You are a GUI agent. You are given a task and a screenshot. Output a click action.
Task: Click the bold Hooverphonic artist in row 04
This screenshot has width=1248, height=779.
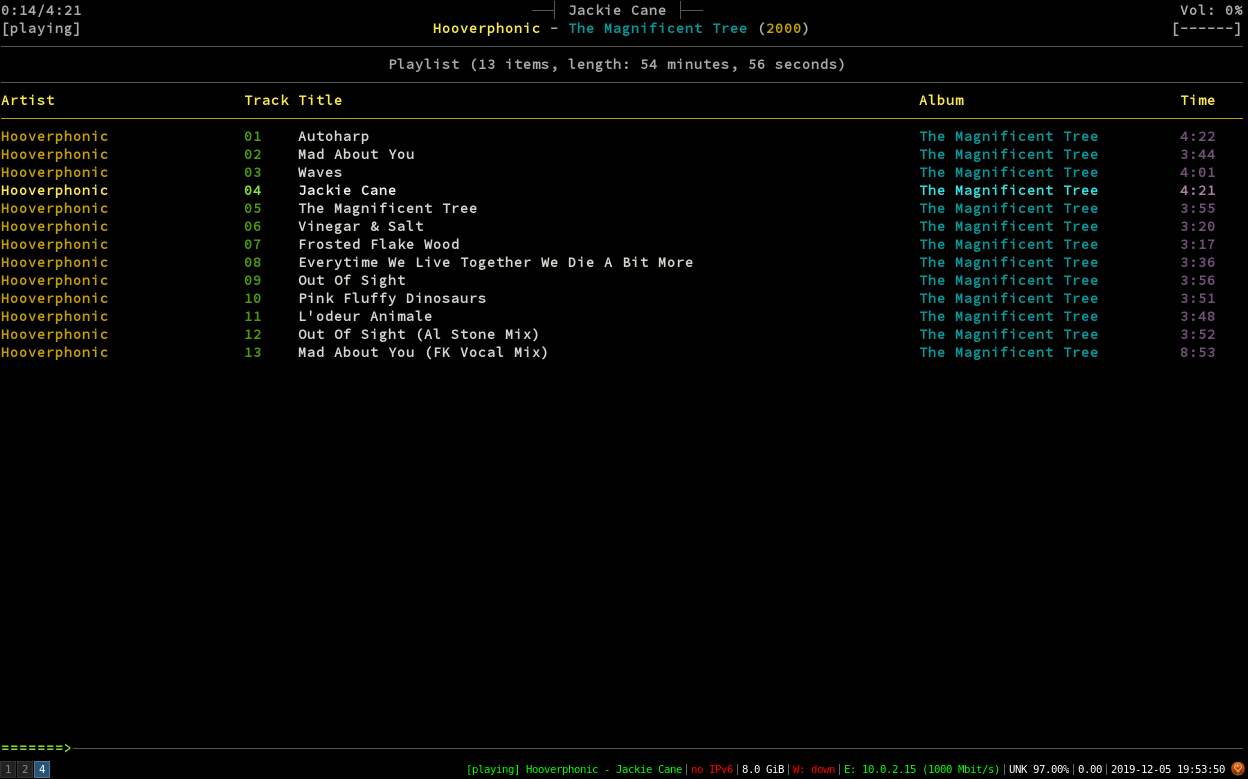pos(55,190)
